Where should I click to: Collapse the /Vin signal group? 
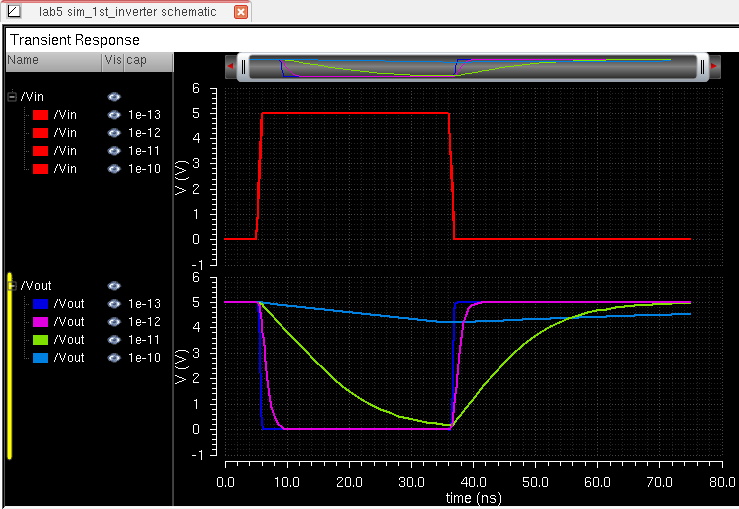[12, 97]
